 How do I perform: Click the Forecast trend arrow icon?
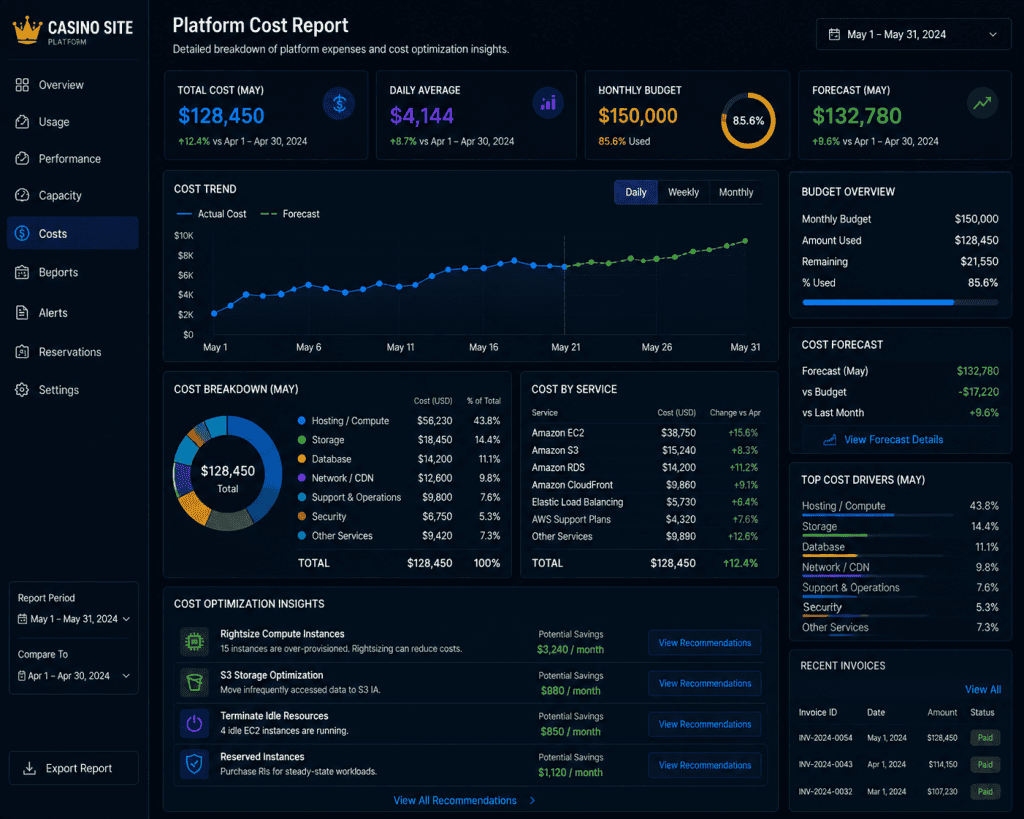tap(982, 103)
